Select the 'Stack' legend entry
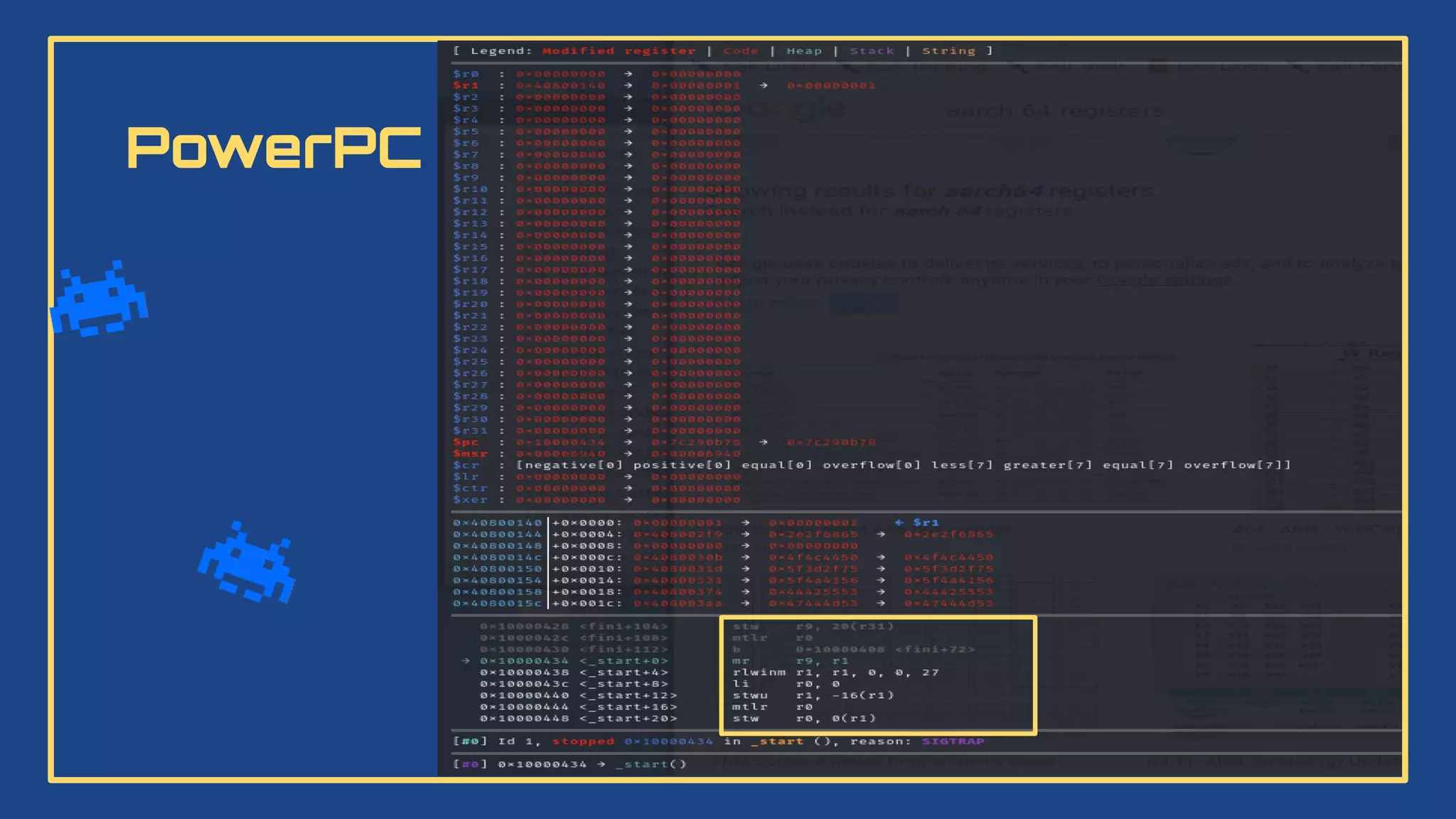Viewport: 1456px width, 819px height. point(872,51)
